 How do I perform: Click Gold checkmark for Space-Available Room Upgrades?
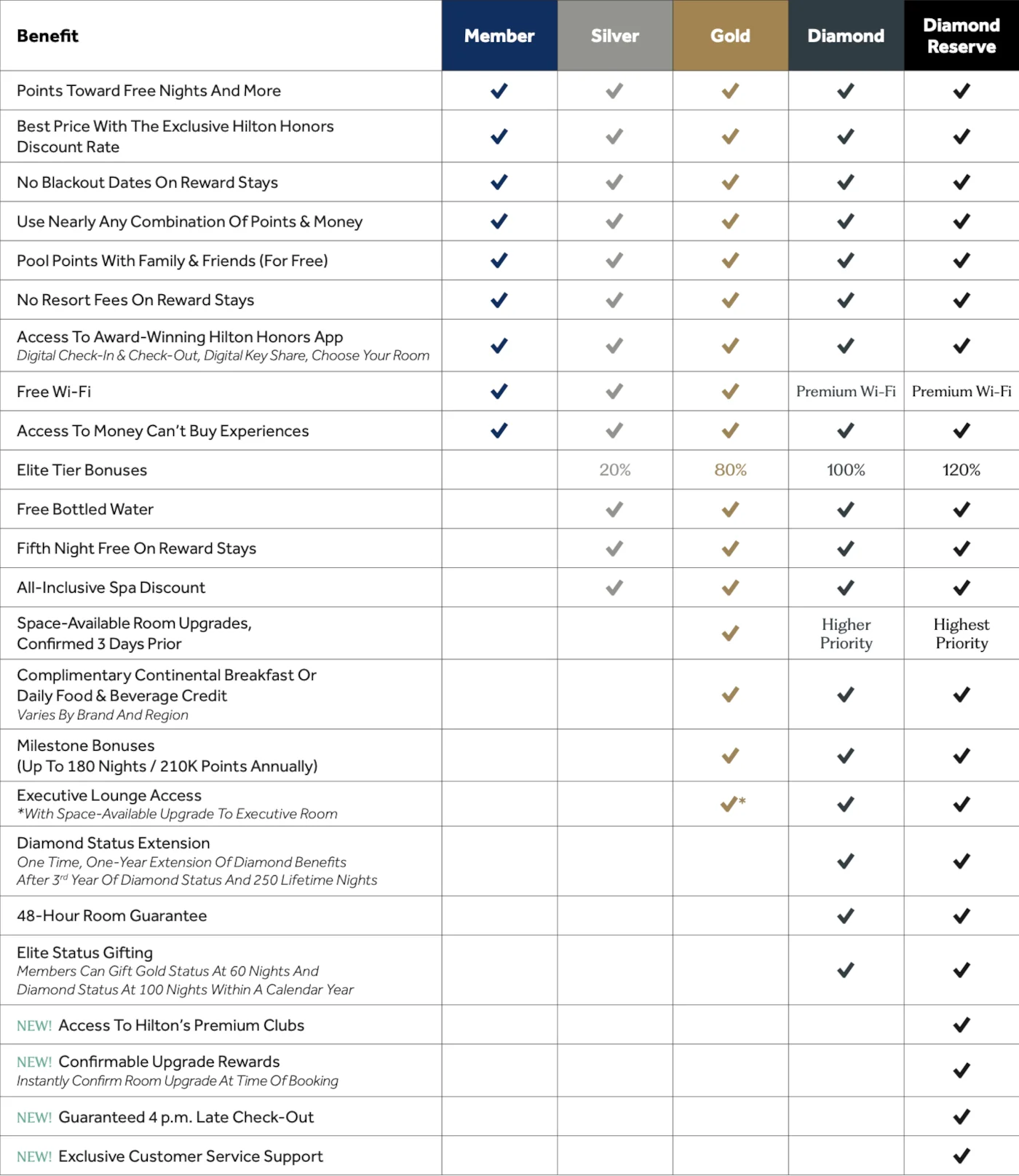730,634
